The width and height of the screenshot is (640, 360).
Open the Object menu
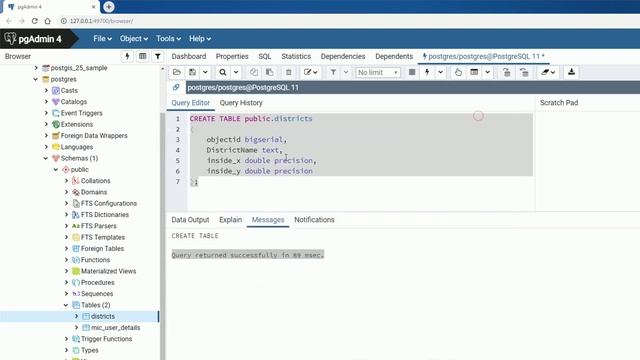pyautogui.click(x=133, y=39)
